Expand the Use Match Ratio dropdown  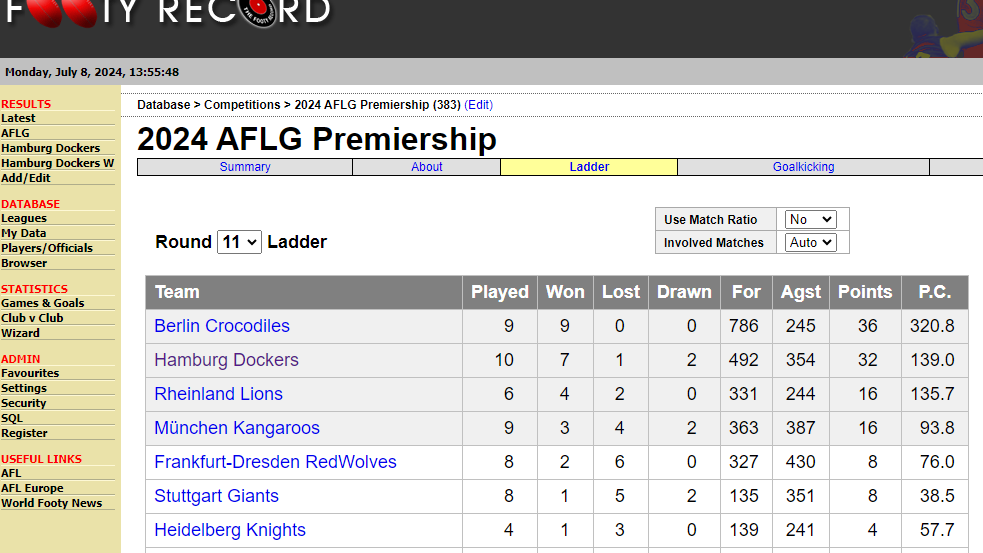811,219
